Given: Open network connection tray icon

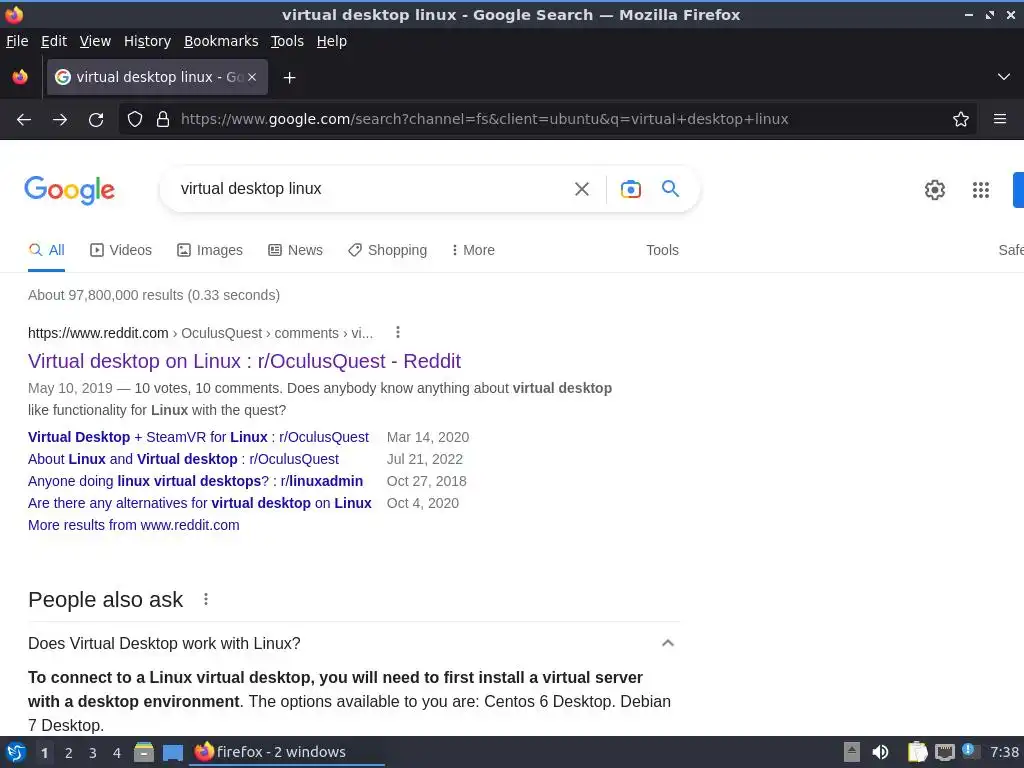Looking at the screenshot, I should 944,752.
